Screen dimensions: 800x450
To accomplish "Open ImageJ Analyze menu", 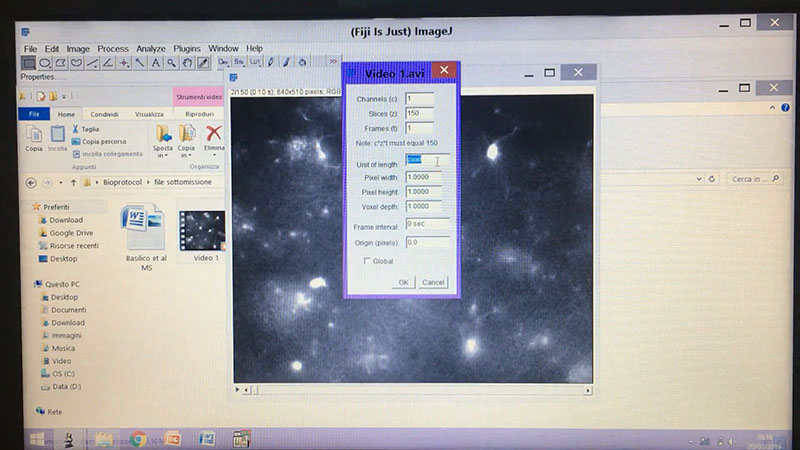I will click(x=151, y=49).
